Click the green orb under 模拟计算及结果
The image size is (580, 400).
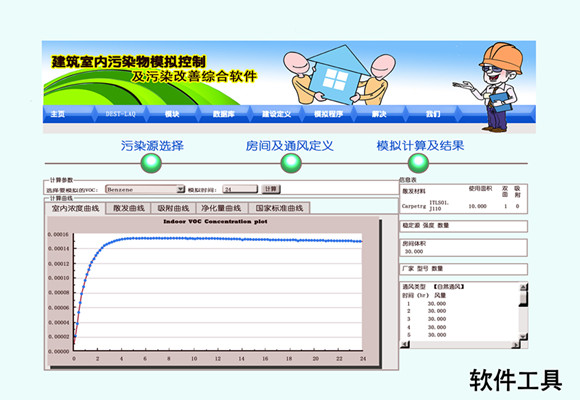418,163
